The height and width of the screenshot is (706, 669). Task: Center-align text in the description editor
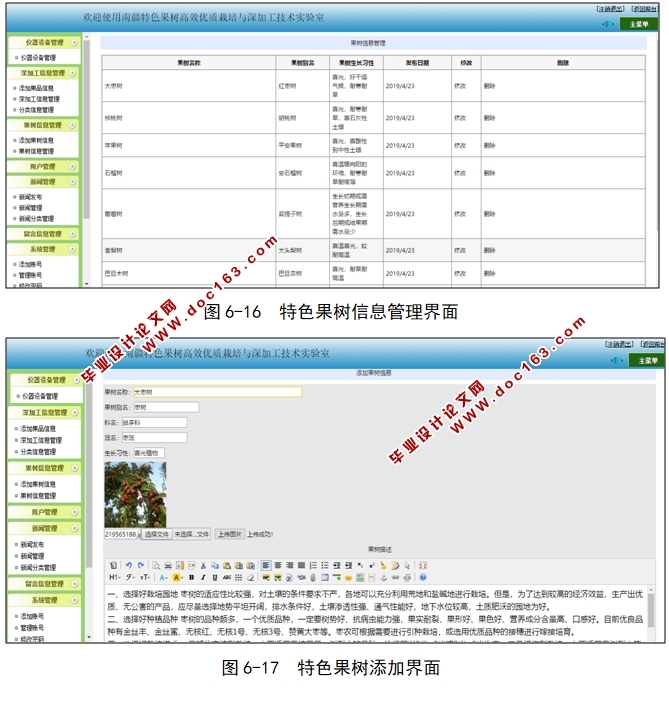click(x=278, y=566)
